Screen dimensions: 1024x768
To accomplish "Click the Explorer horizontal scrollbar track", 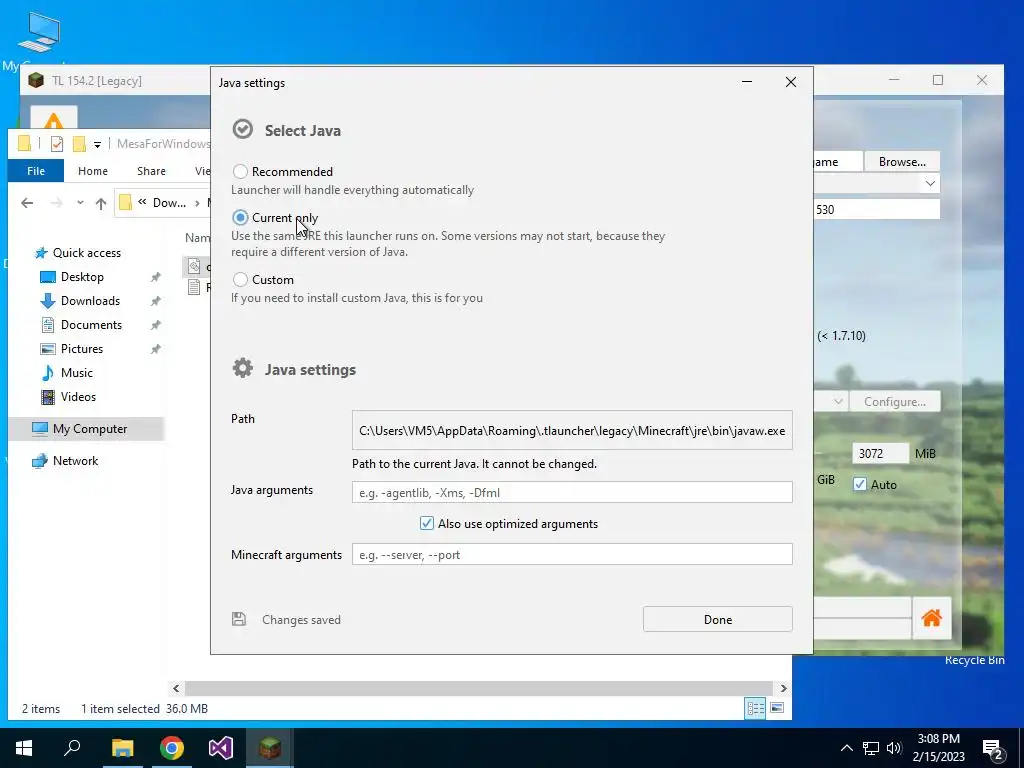I will click(480, 688).
